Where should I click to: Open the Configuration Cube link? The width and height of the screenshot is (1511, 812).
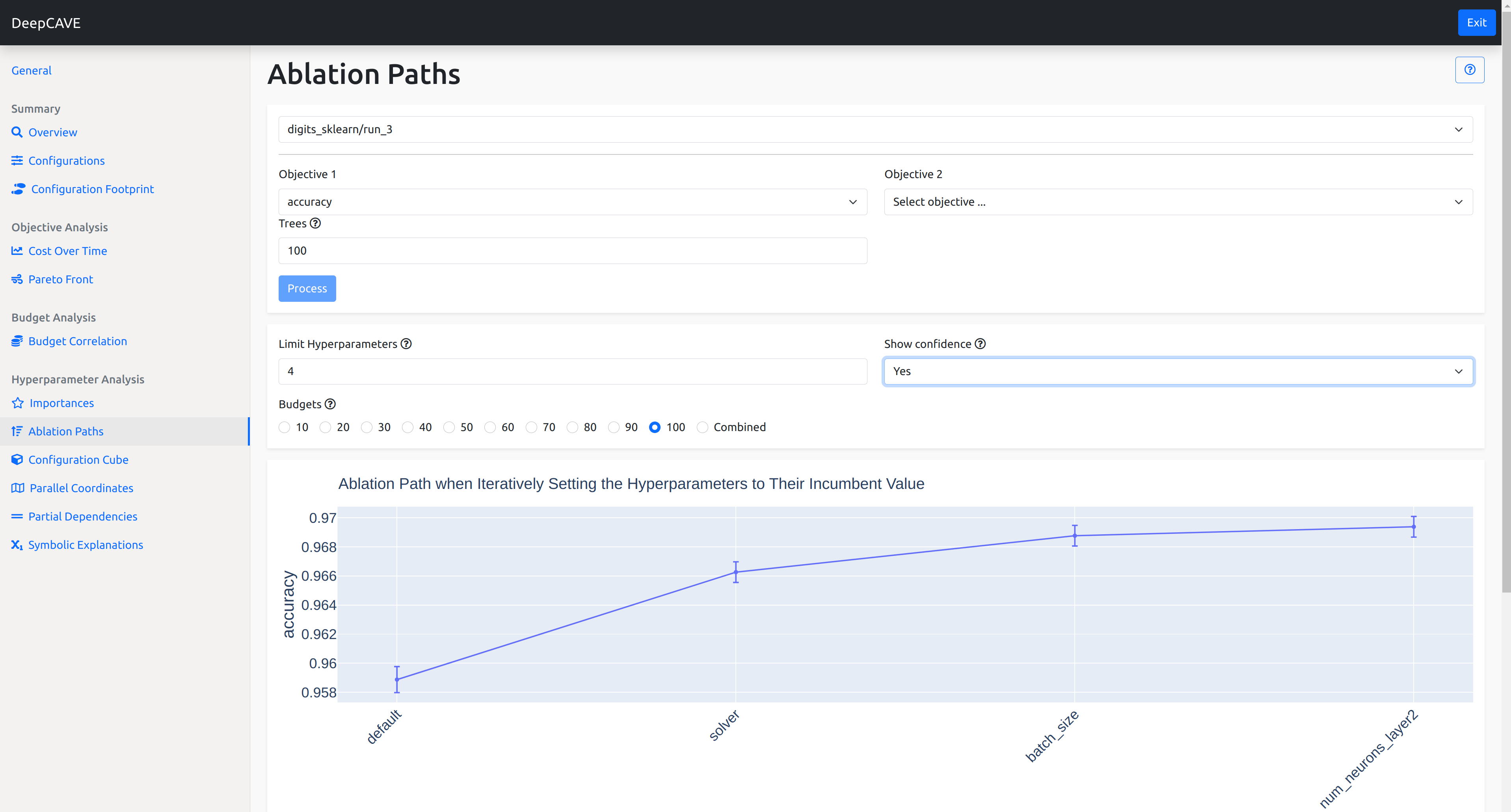(x=78, y=460)
